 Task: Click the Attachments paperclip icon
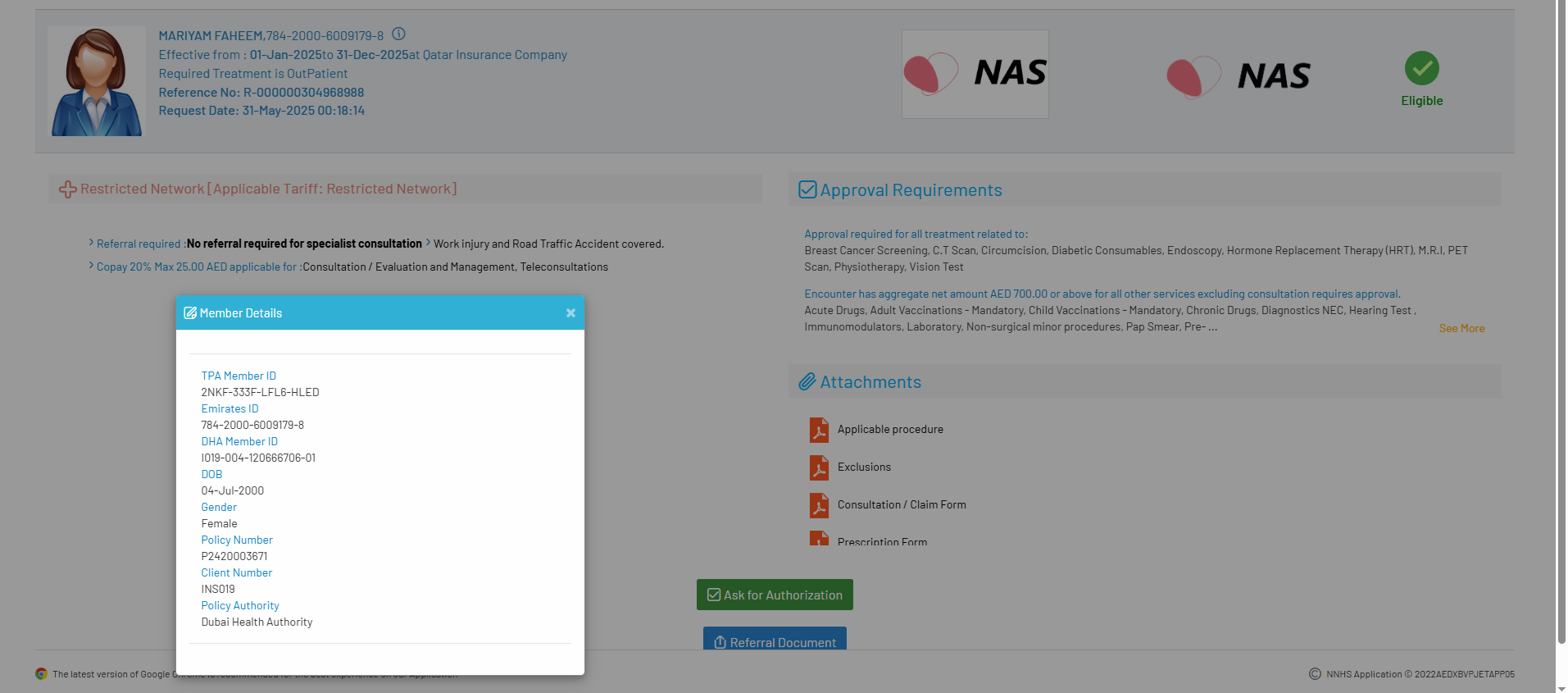pos(807,382)
